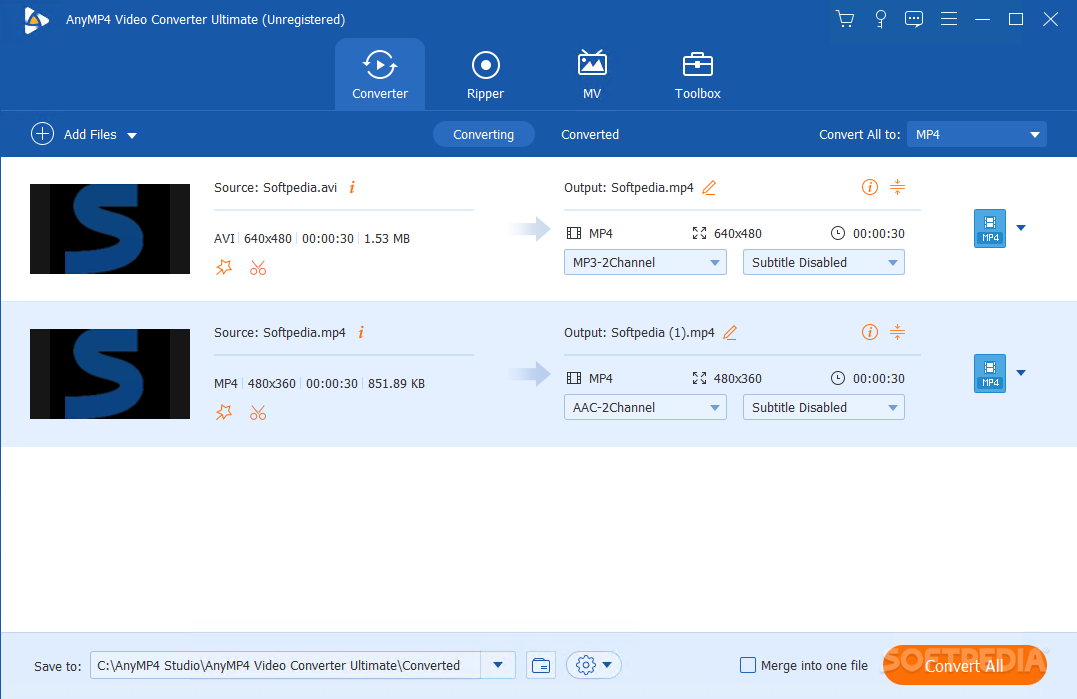The image size is (1077, 699).
Task: Open the output folder icon beside save path
Action: click(541, 665)
